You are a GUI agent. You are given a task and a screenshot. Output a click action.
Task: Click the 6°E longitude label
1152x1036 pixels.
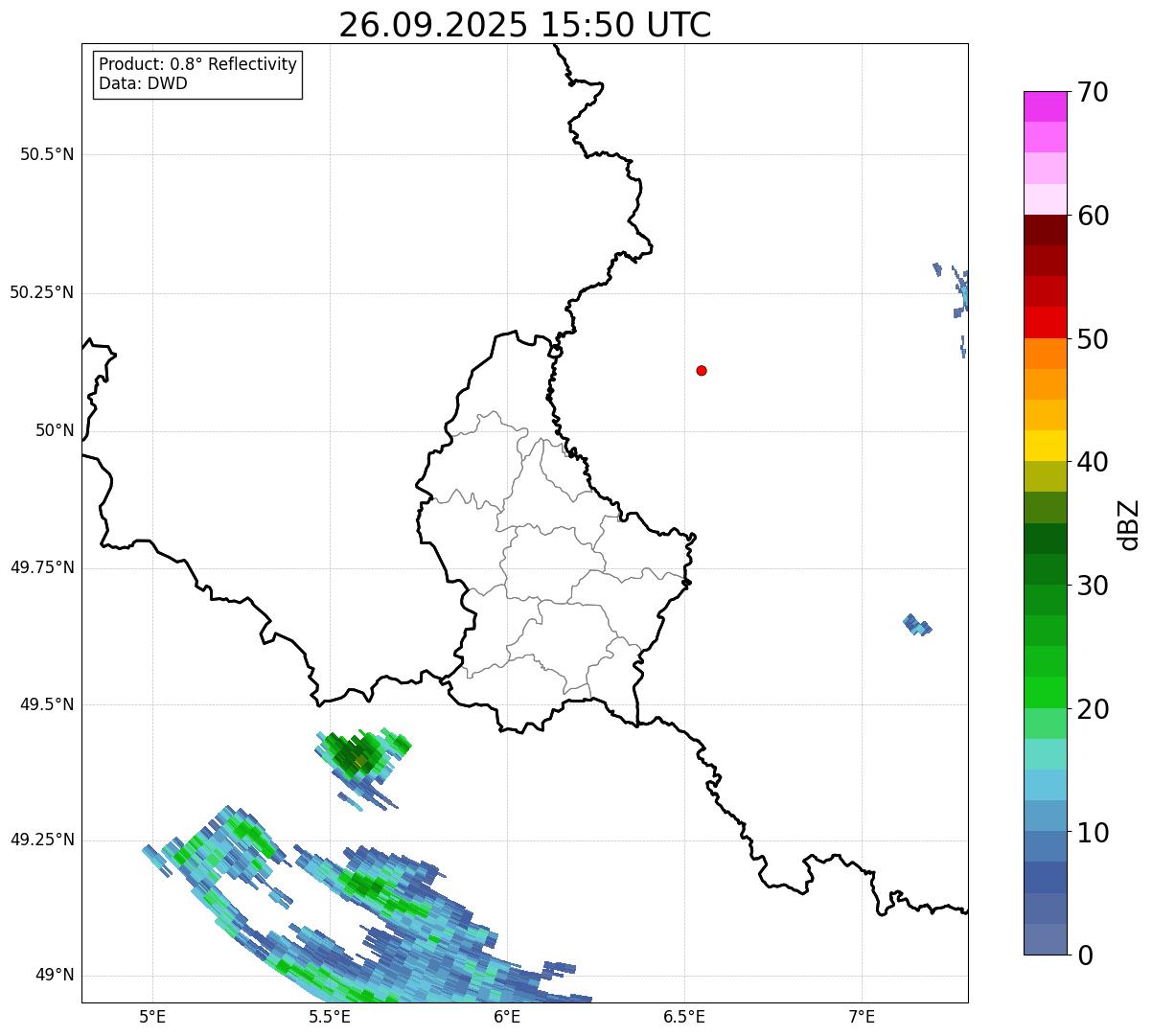pos(507,1016)
